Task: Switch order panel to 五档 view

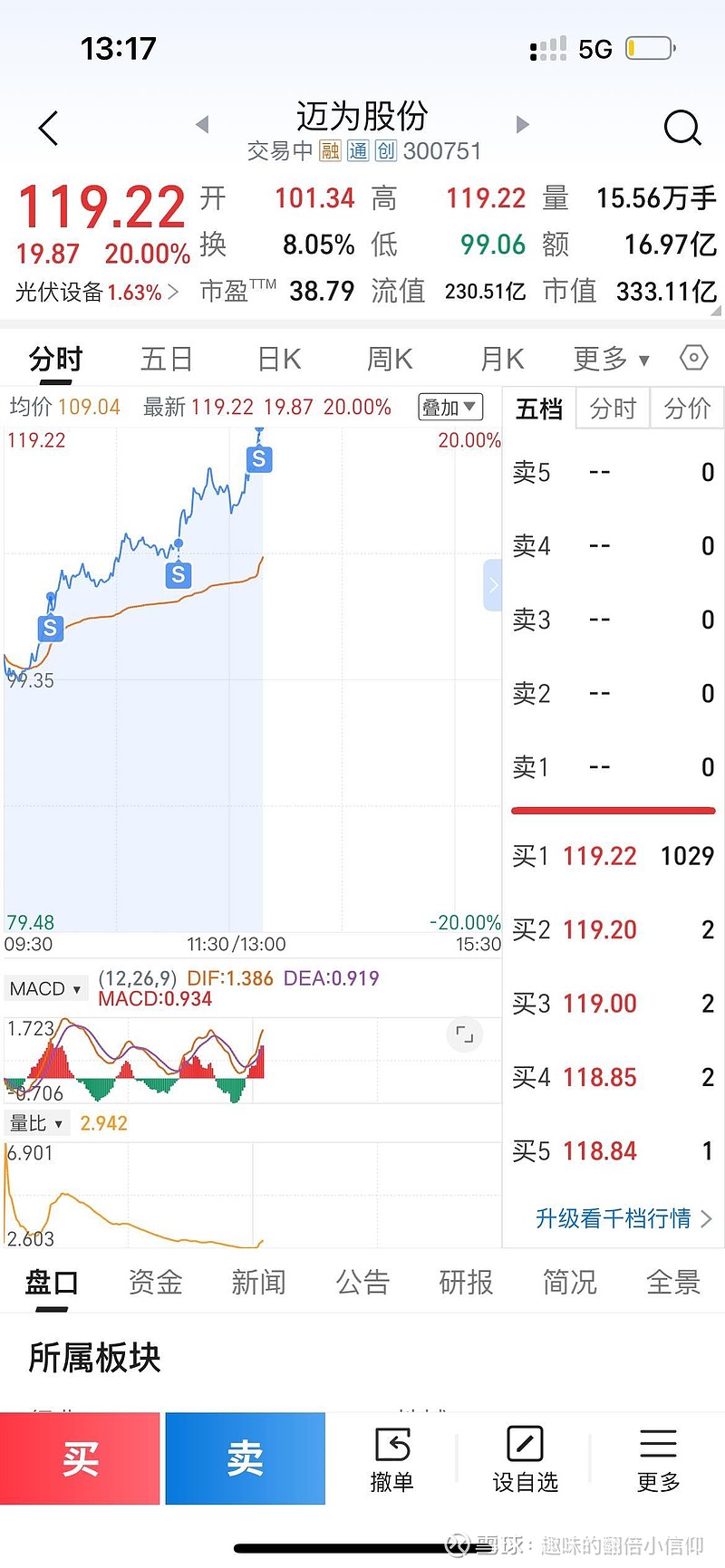Action: 539,409
